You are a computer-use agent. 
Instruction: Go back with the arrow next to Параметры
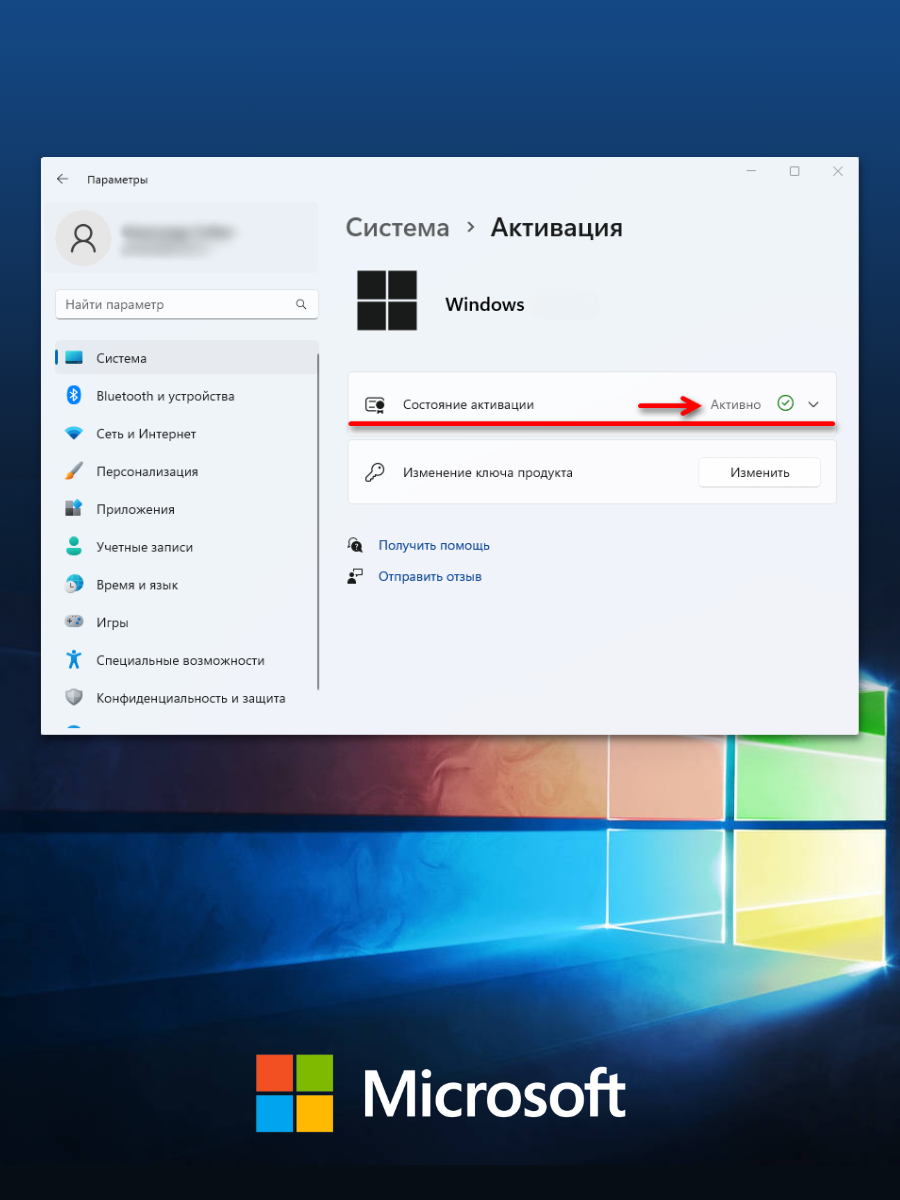coord(62,179)
